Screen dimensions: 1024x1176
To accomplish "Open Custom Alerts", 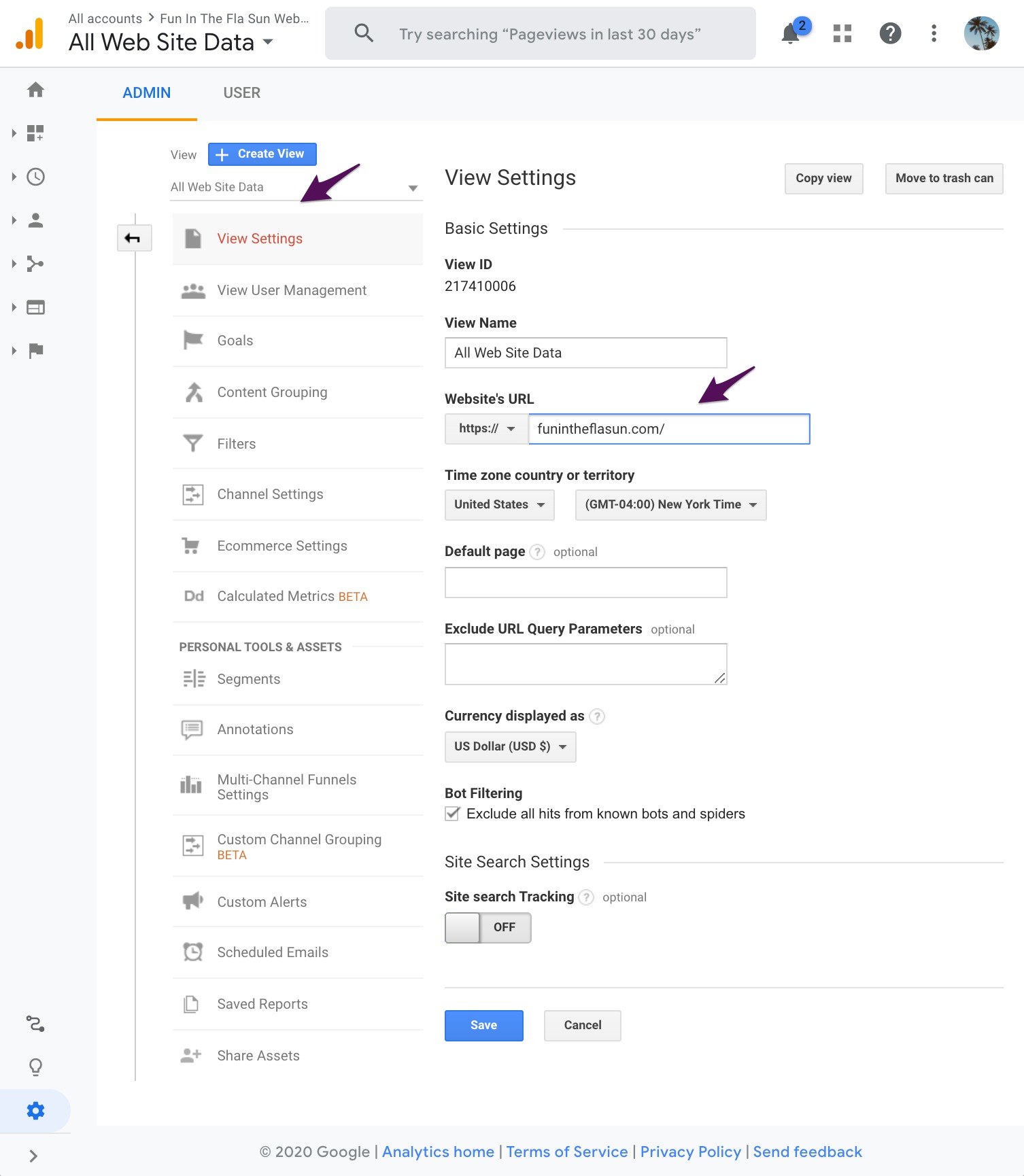I will click(298, 902).
